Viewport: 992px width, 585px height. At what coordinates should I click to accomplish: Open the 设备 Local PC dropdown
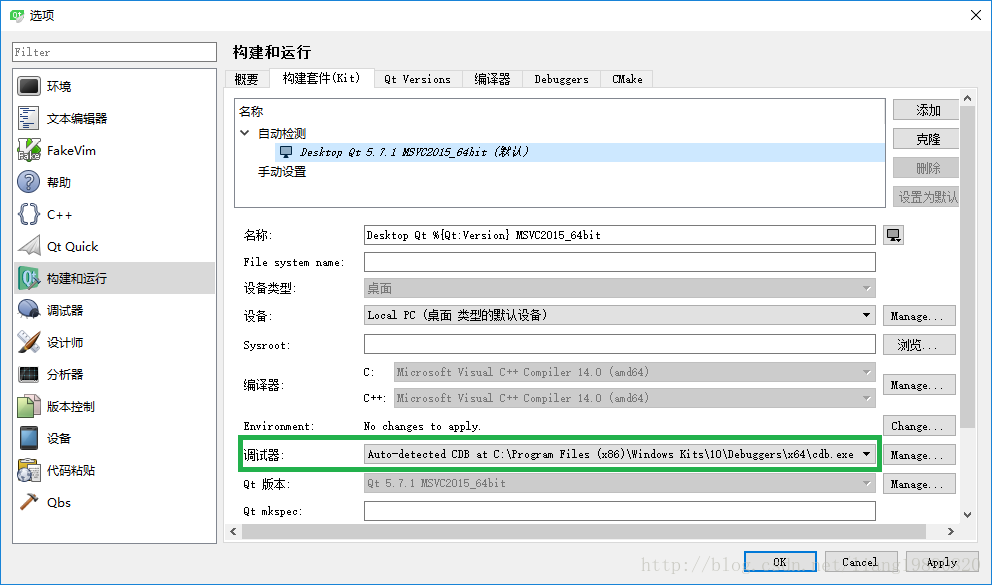click(x=619, y=315)
